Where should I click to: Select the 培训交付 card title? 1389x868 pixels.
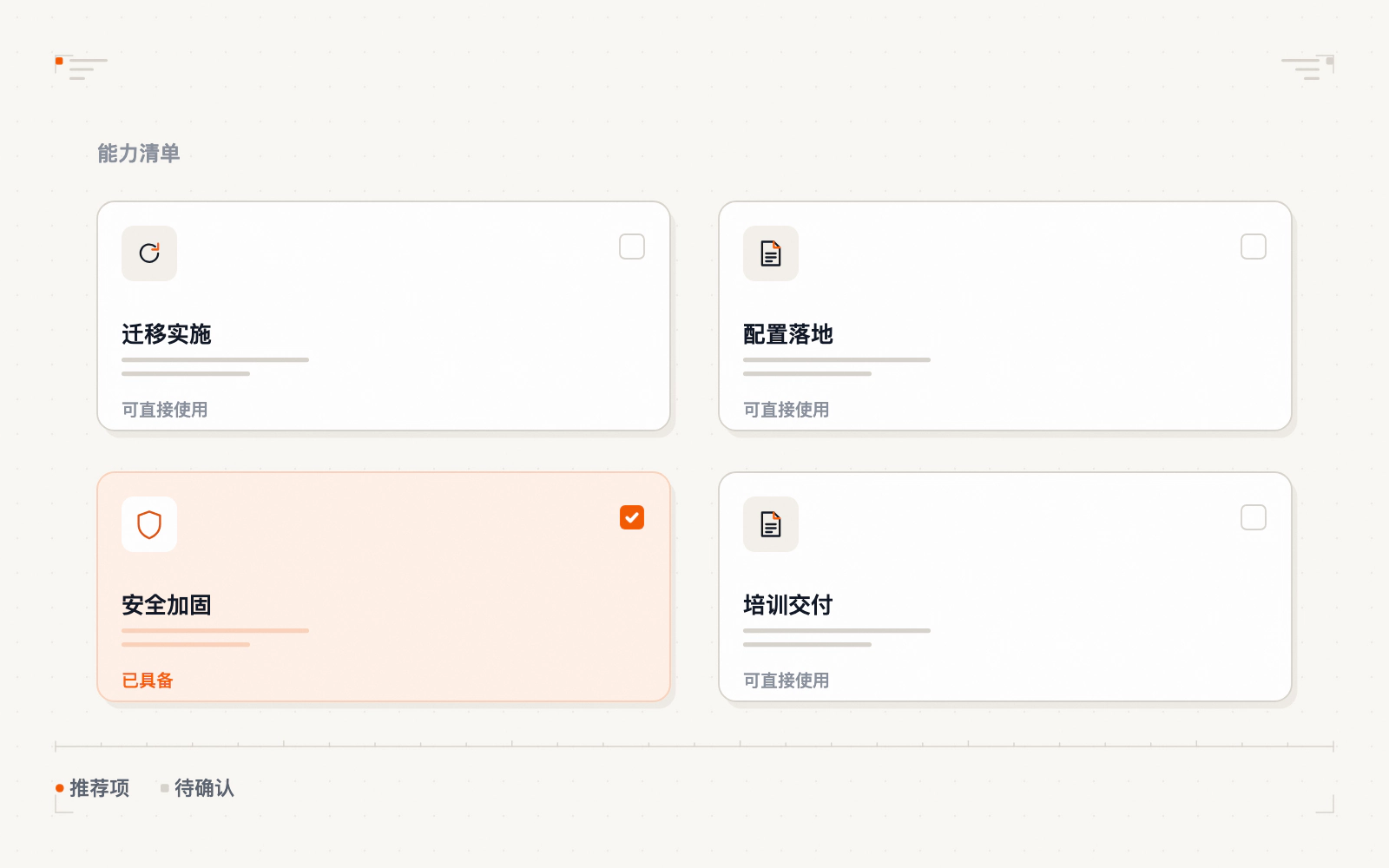788,605
